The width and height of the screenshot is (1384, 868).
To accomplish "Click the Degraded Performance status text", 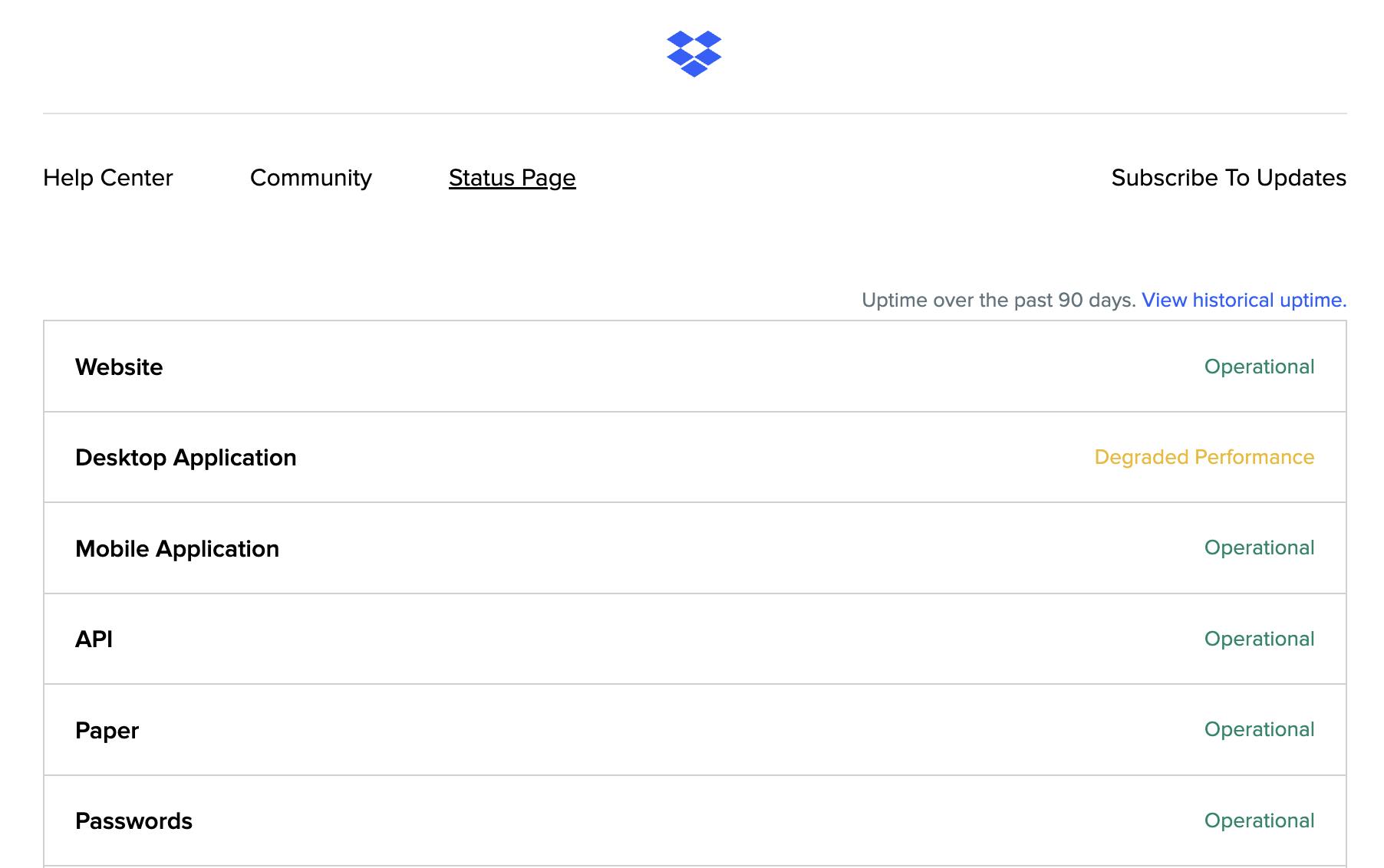I will (x=1204, y=457).
